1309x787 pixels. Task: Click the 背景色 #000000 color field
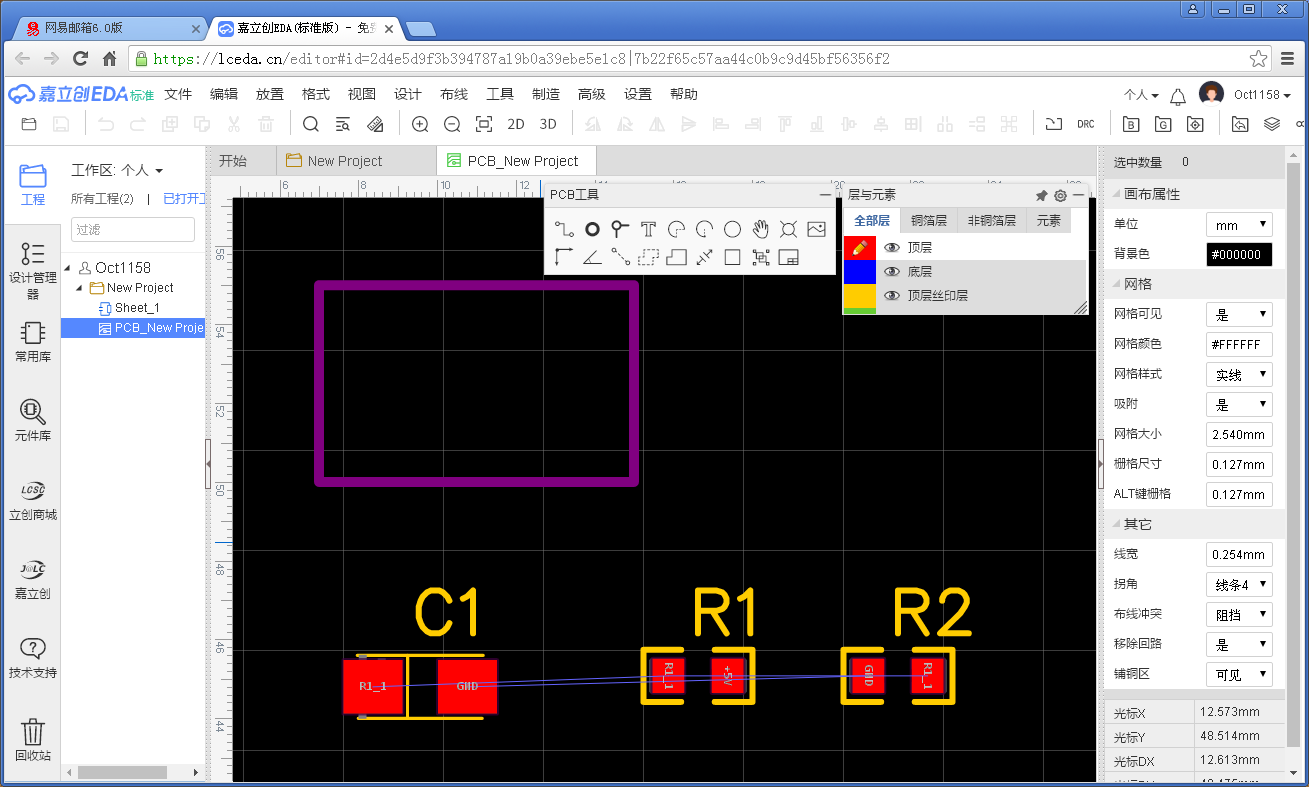(x=1239, y=254)
